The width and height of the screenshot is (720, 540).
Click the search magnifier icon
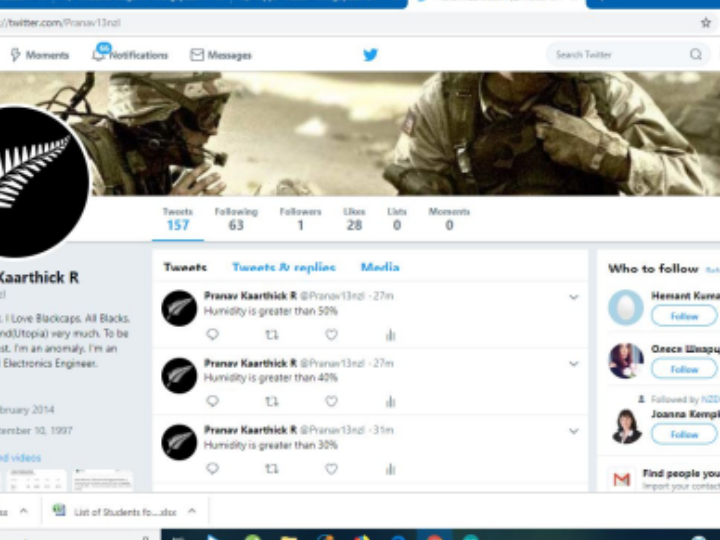tap(695, 55)
